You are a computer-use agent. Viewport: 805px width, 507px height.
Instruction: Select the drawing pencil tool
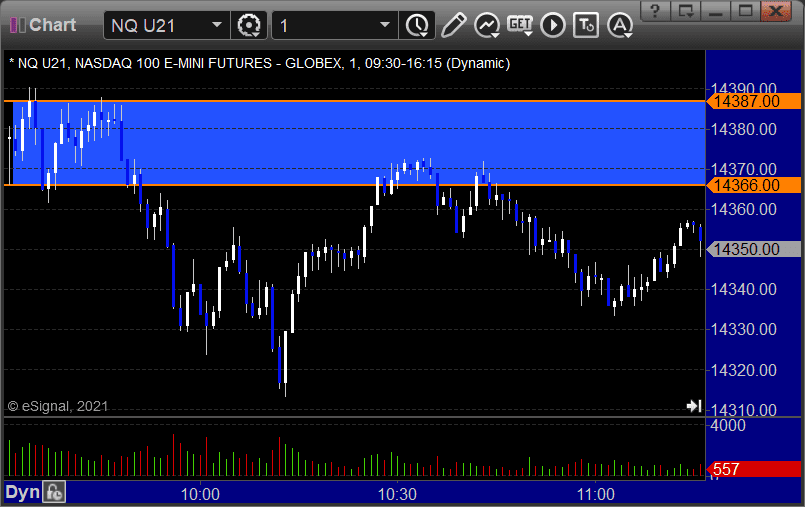point(453,25)
